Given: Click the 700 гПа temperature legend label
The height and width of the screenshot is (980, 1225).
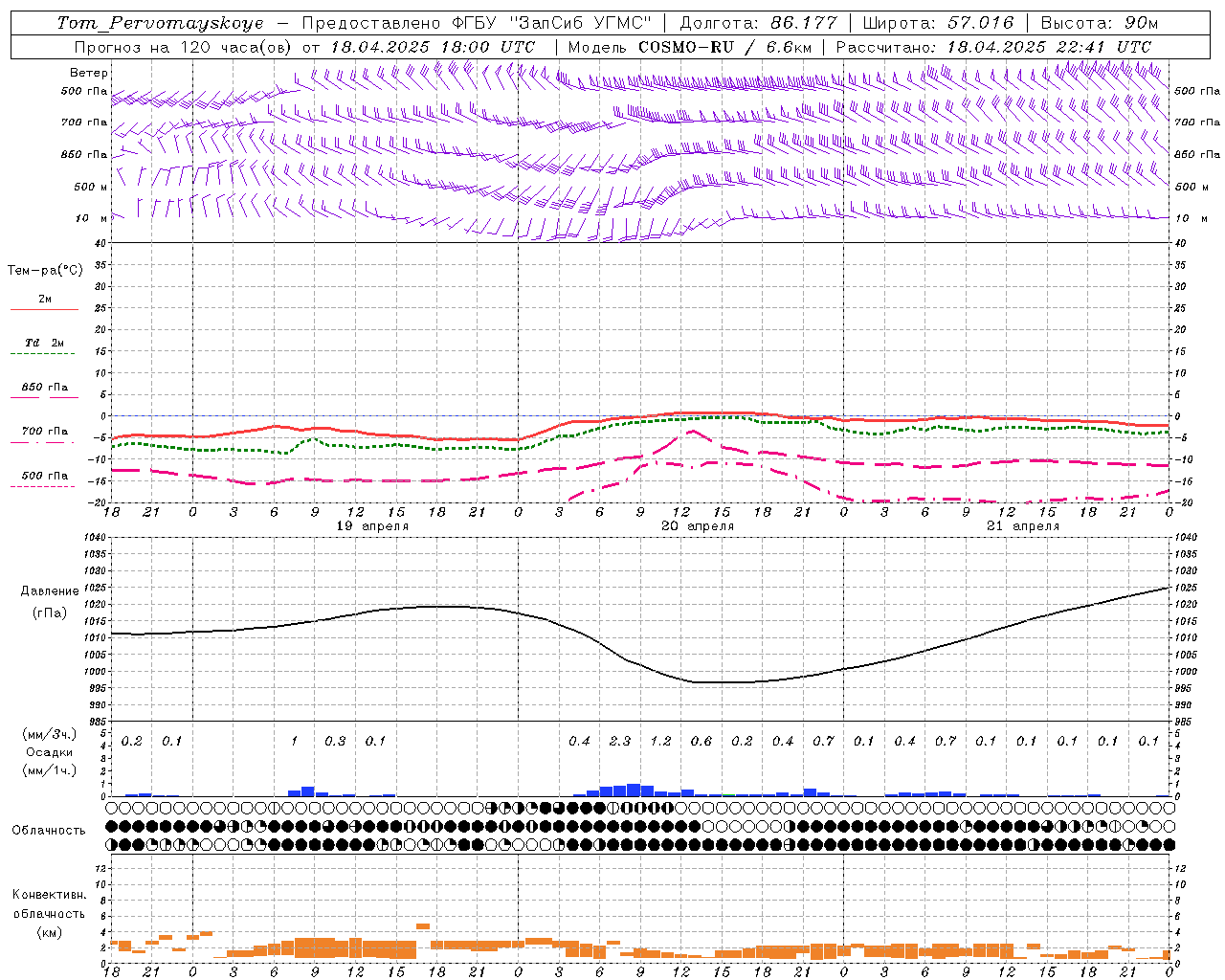Looking at the screenshot, I should [x=45, y=431].
